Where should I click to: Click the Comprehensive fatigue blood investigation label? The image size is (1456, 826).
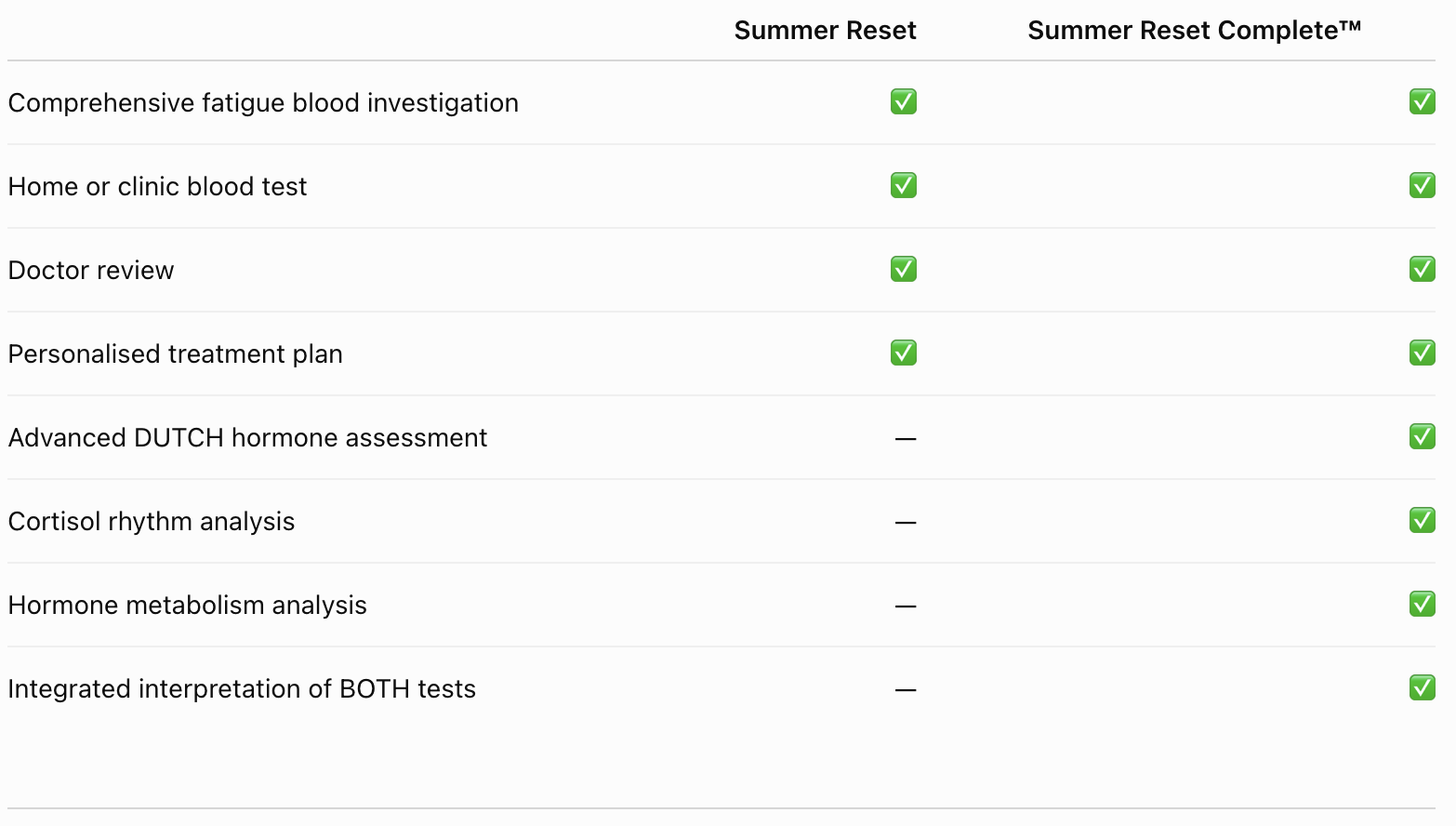pyautogui.click(x=263, y=102)
